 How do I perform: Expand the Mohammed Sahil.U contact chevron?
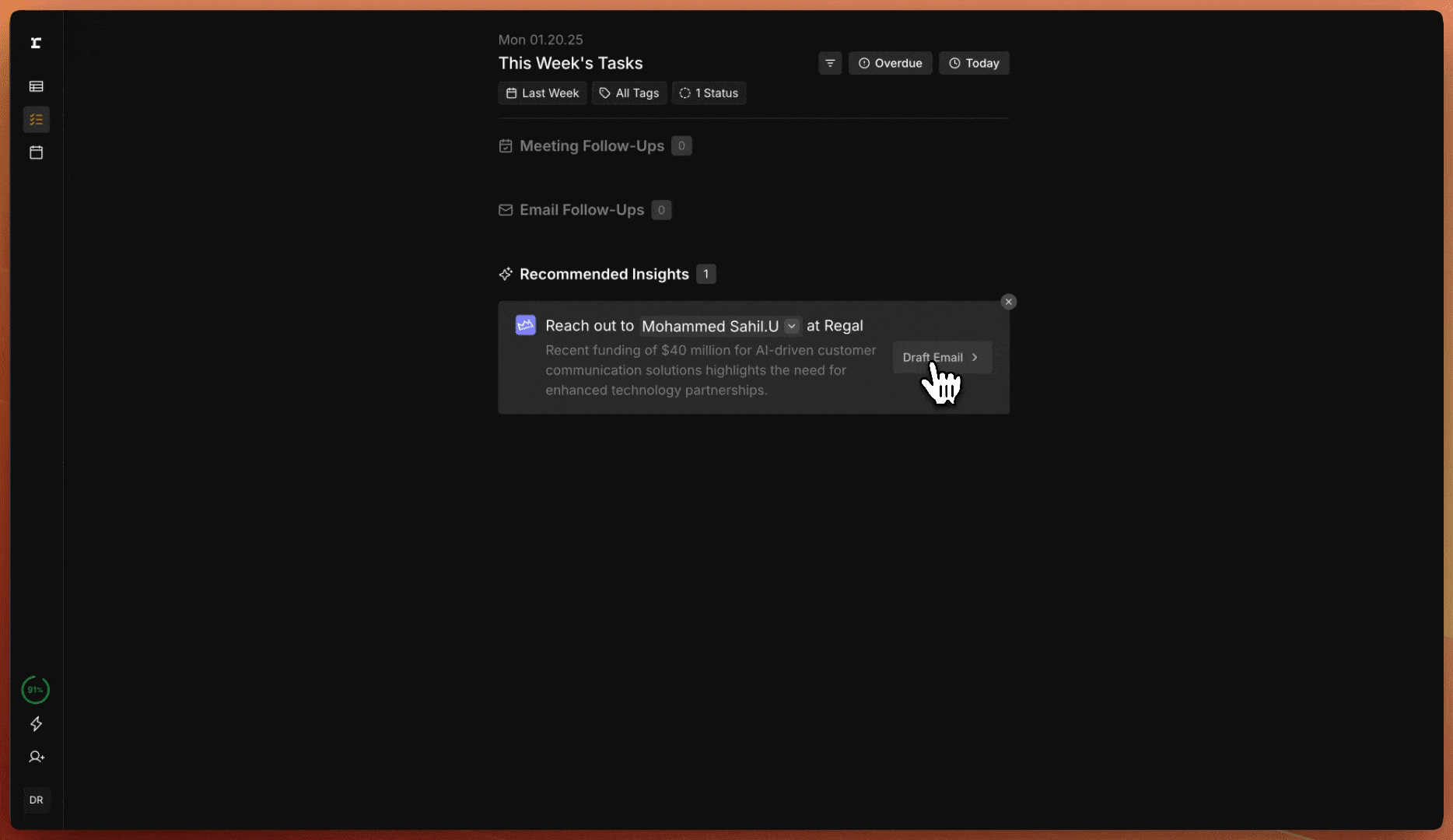pyautogui.click(x=791, y=326)
